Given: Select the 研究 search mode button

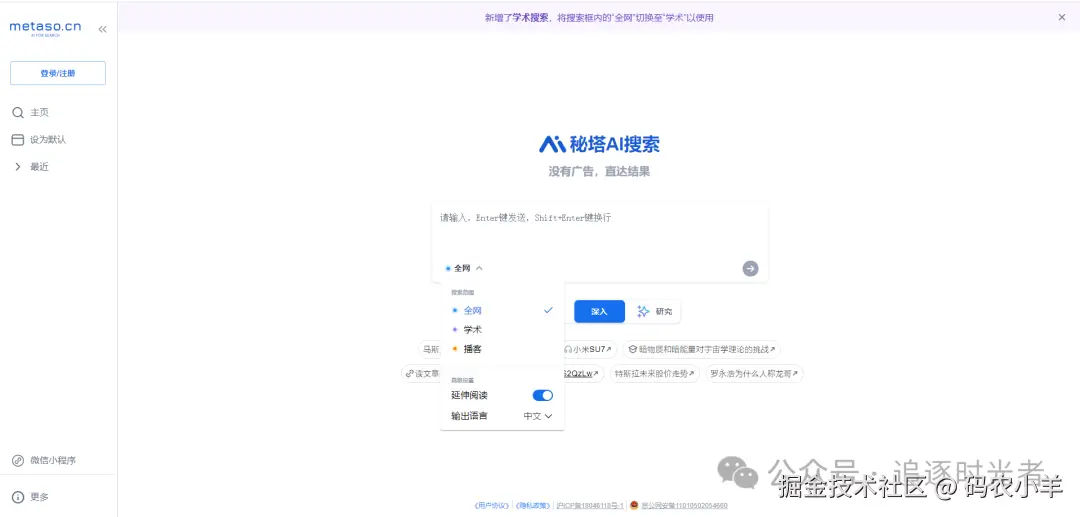Looking at the screenshot, I should click(x=654, y=311).
